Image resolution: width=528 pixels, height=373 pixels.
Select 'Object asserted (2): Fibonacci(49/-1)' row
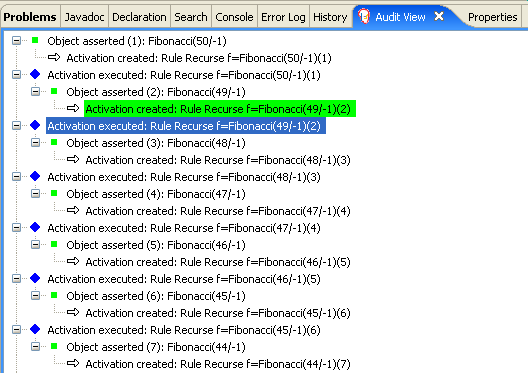pos(156,92)
